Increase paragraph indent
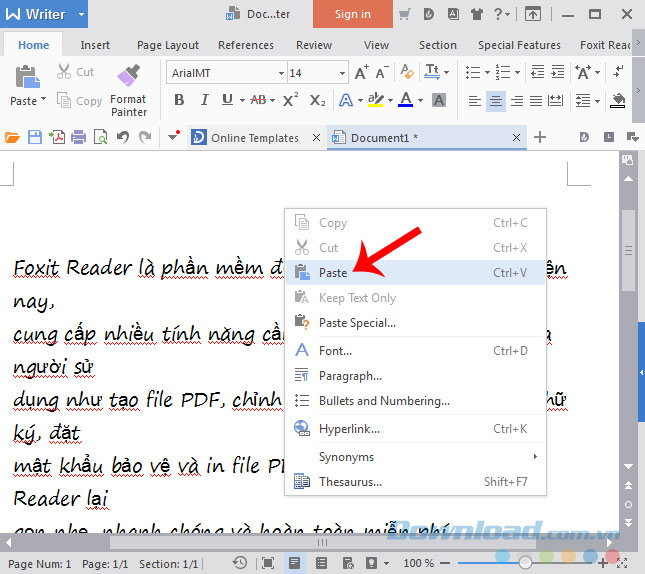Image resolution: width=645 pixels, height=574 pixels. point(557,72)
